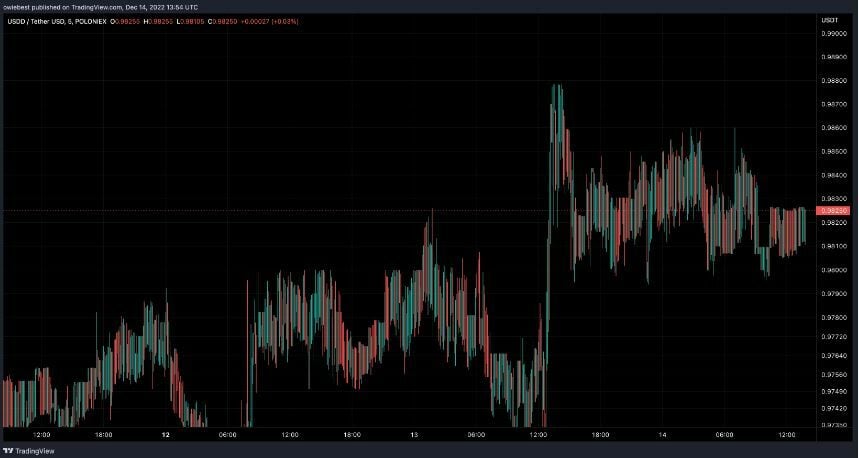Click the TradingView logo at bottom left
Screen dimensions: 859x458
pos(28,451)
